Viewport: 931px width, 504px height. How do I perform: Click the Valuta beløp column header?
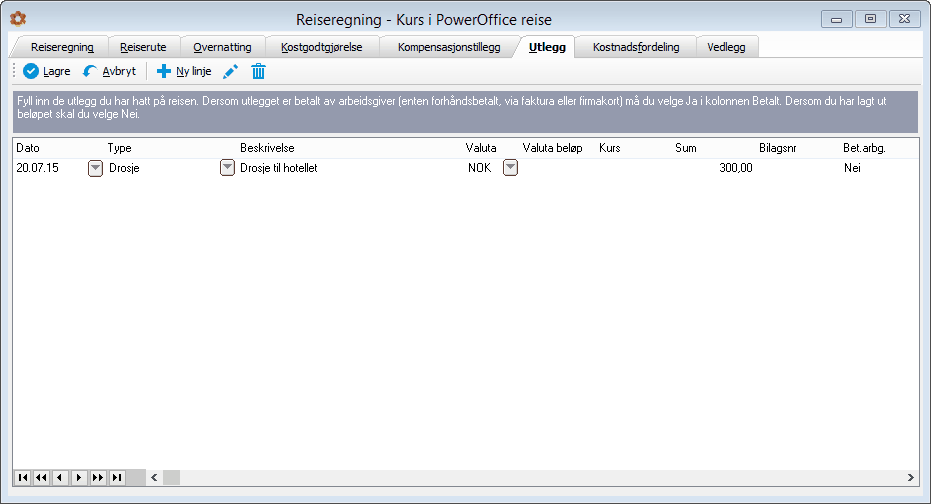pos(552,148)
